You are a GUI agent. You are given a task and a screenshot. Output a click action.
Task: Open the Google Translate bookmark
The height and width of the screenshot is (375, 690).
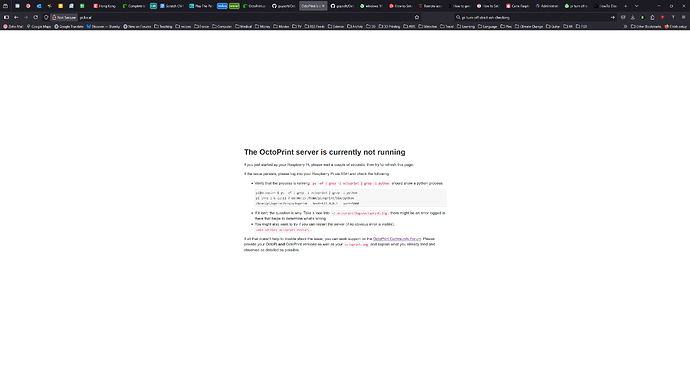pyautogui.click(x=69, y=26)
